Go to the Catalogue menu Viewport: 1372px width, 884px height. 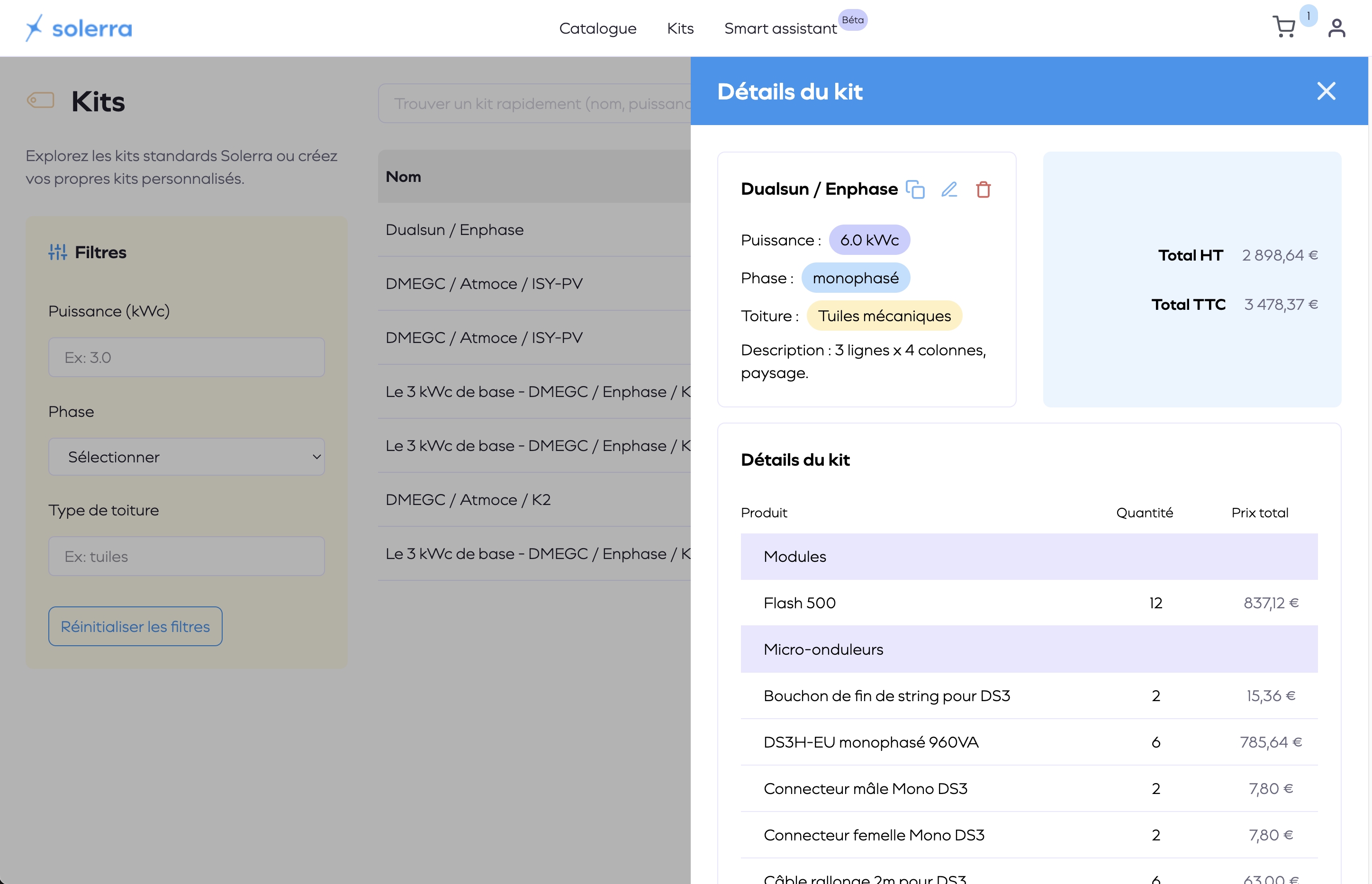[597, 28]
